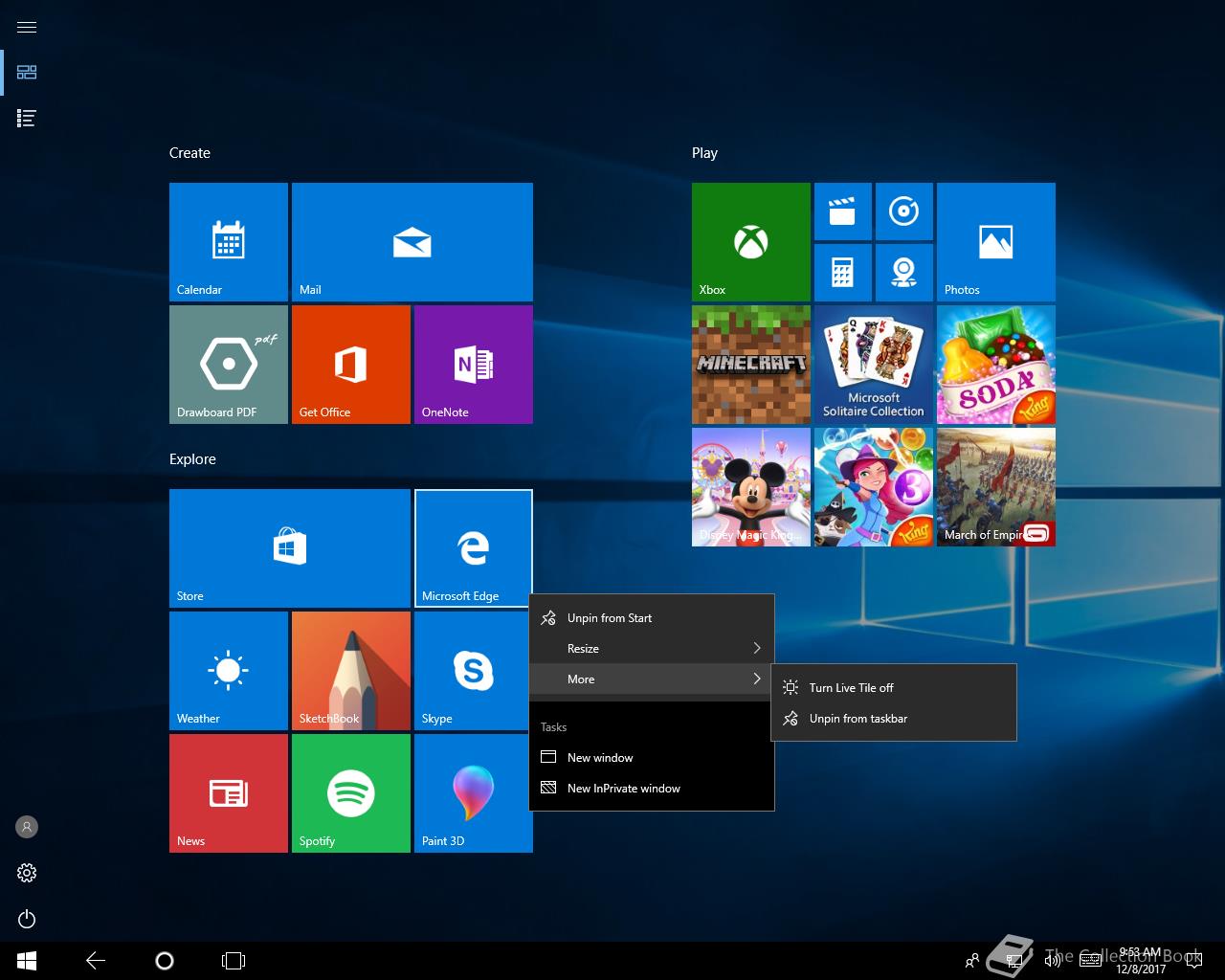Switch to All apps list view

[27, 119]
